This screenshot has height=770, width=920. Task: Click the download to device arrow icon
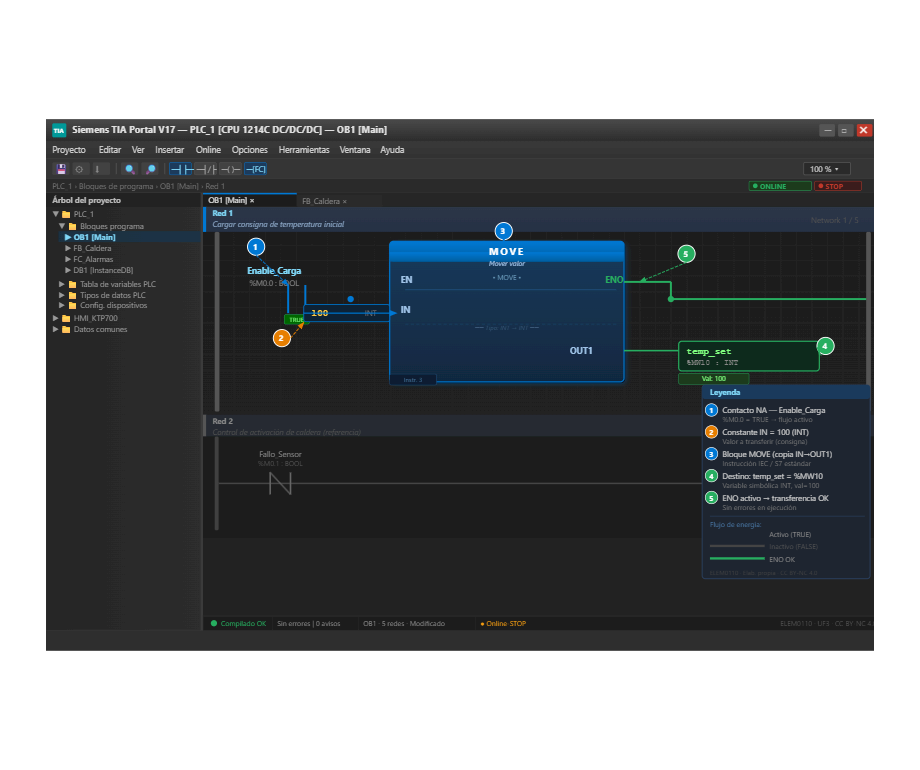(97, 169)
